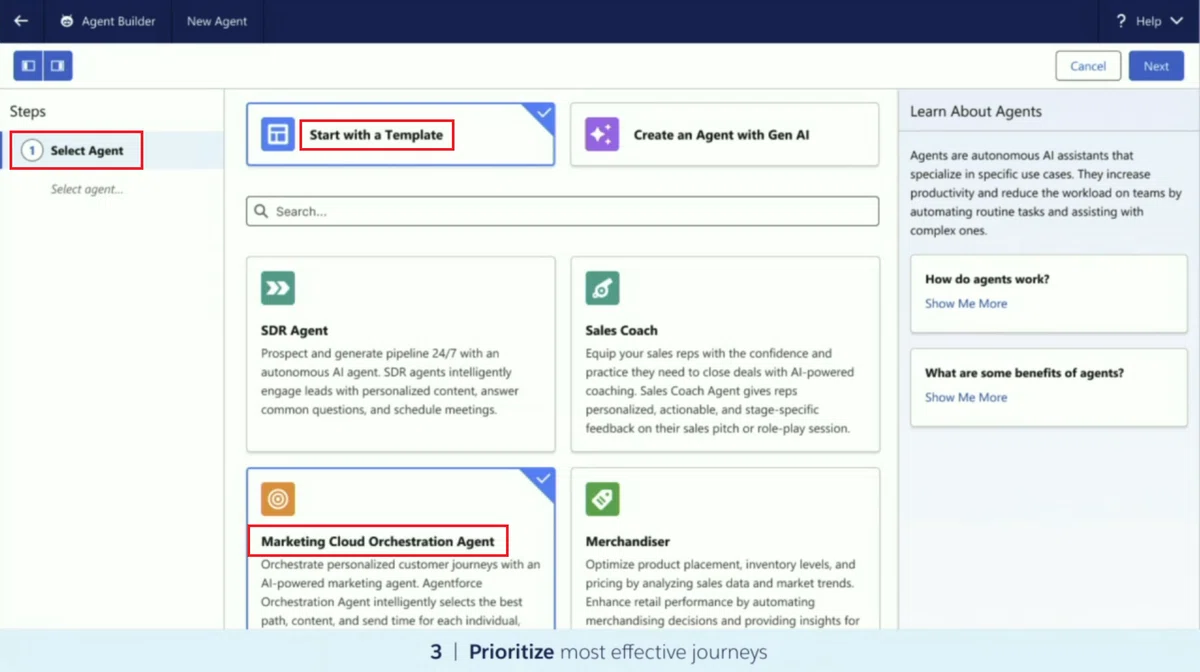Viewport: 1200px width, 672px height.
Task: Click the Gen AI sparkle icon
Action: [602, 134]
